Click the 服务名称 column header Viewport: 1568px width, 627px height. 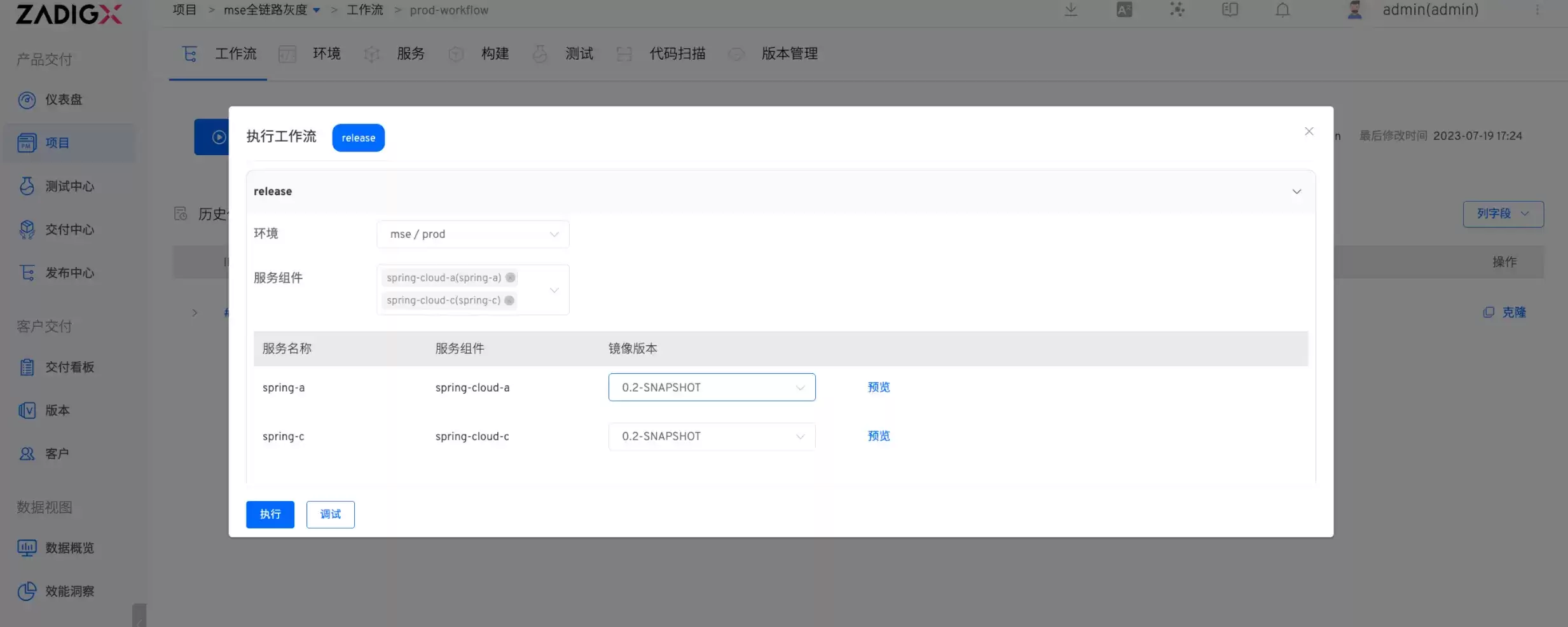(287, 348)
